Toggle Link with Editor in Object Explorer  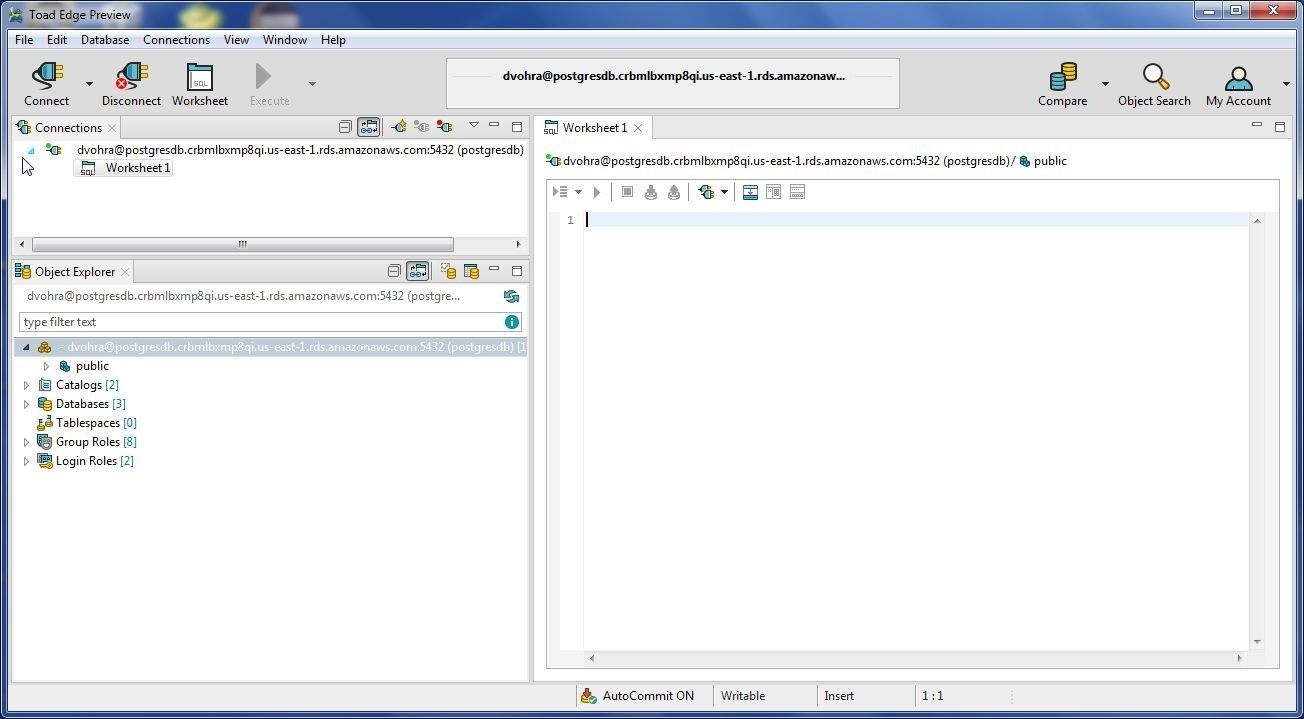coord(418,271)
